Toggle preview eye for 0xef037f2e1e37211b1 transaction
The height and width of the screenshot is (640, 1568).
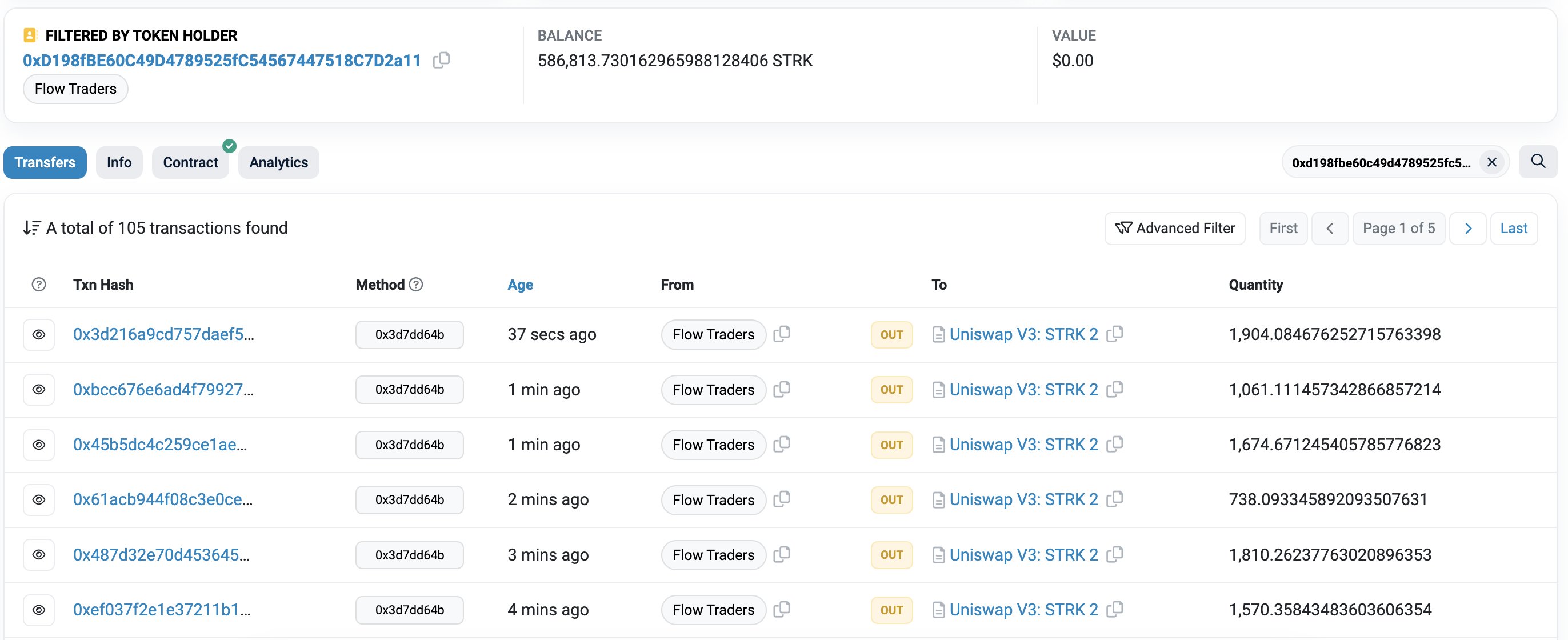pos(38,610)
